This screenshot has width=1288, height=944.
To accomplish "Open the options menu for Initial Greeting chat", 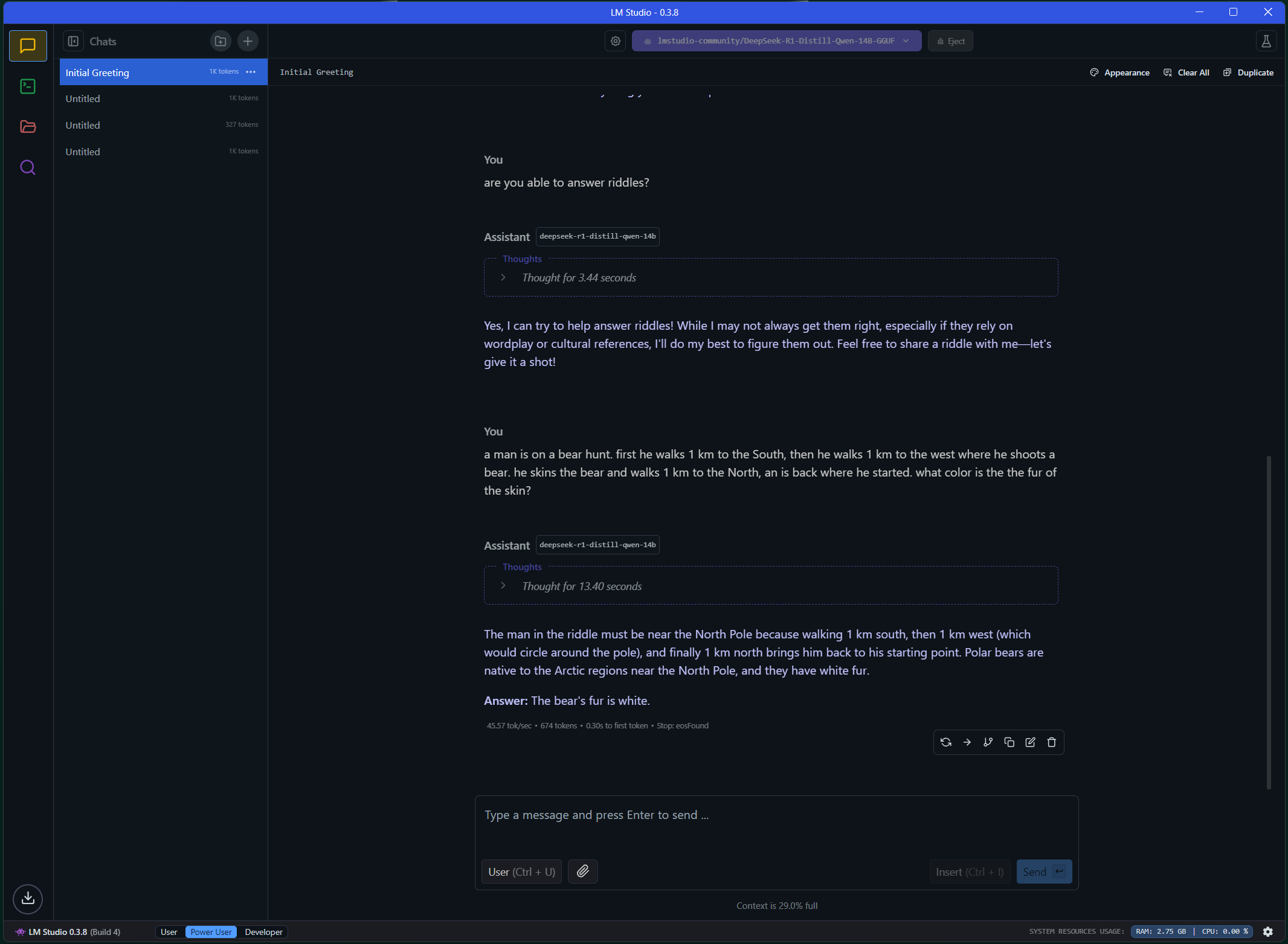I will point(251,72).
